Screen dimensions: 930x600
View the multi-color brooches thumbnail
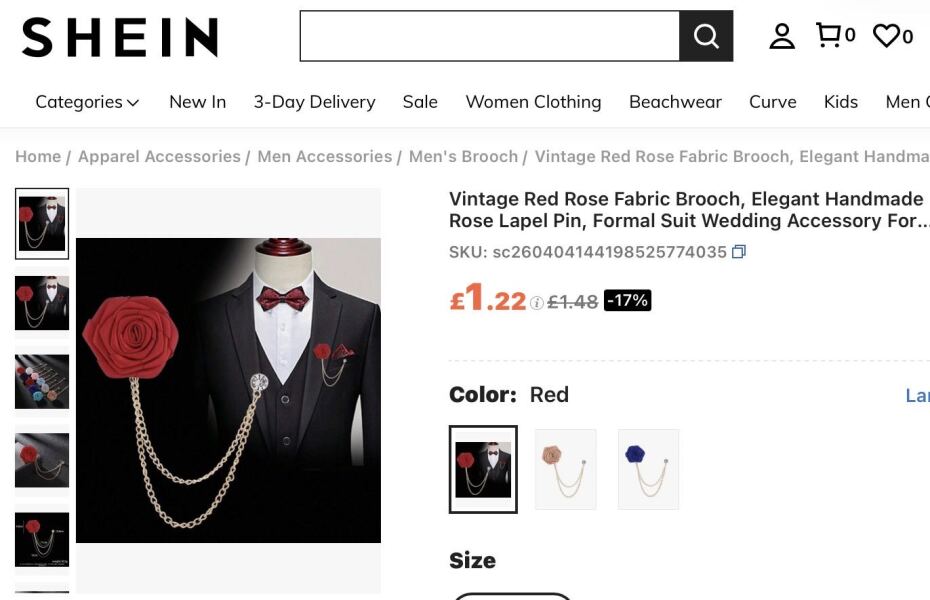point(42,381)
